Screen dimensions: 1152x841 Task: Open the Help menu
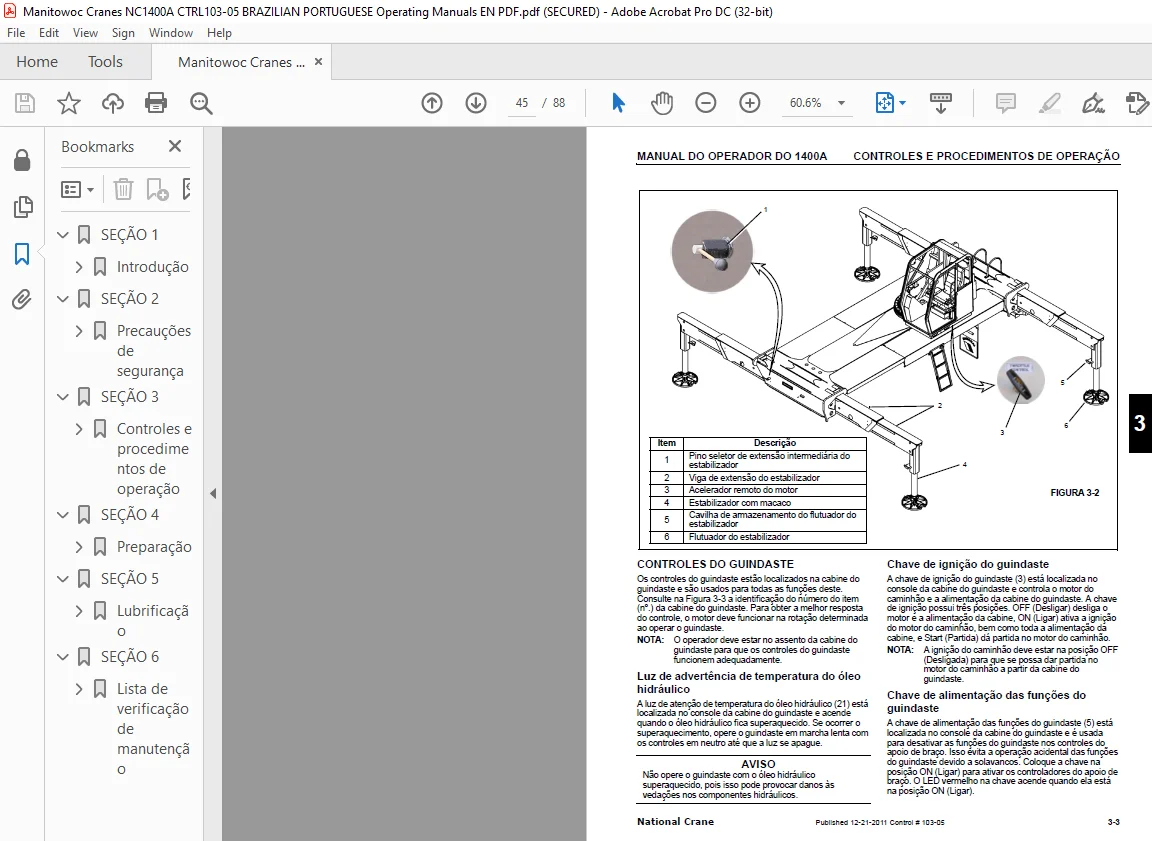coord(219,33)
